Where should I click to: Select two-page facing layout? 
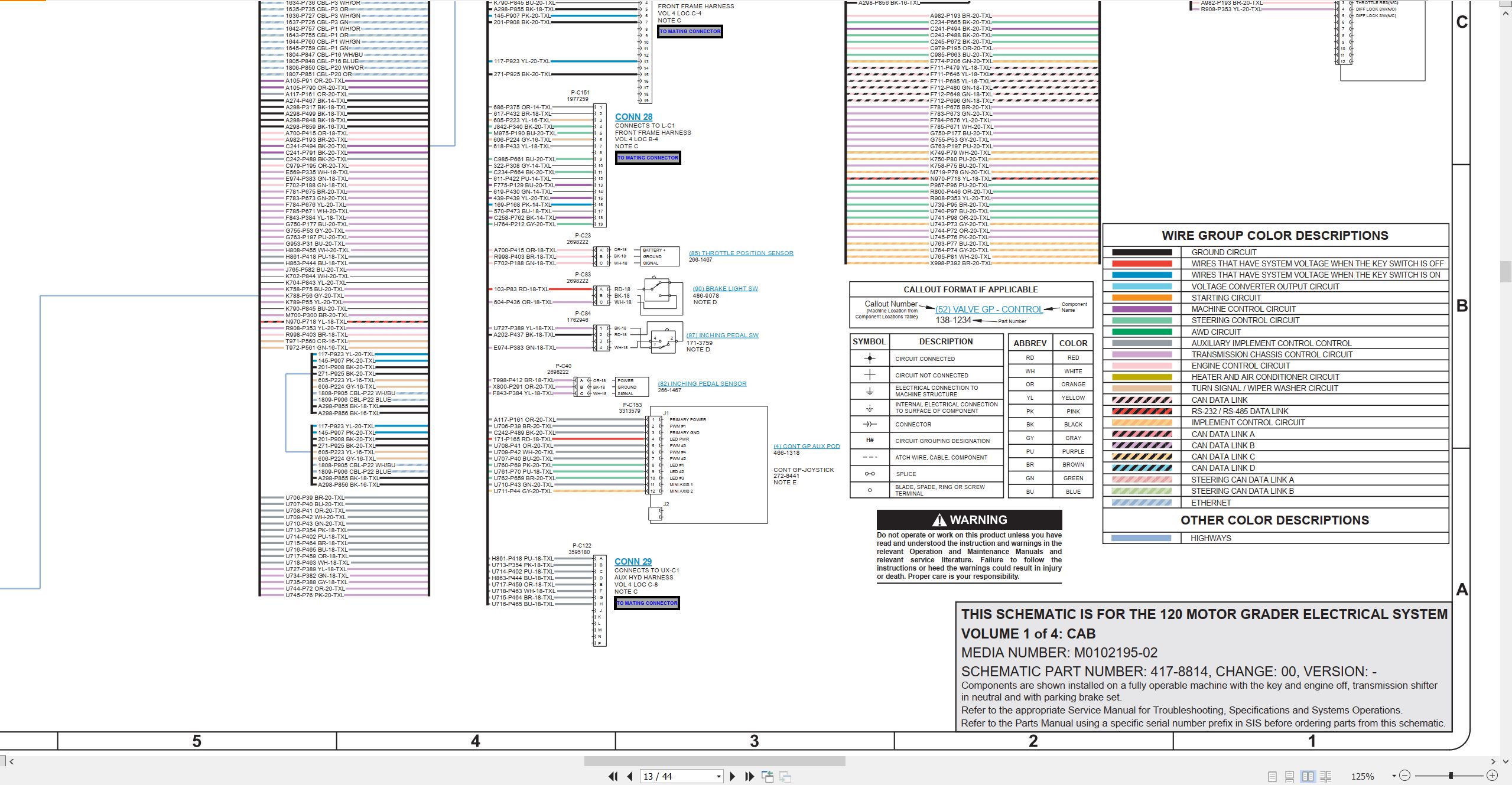tap(1308, 777)
